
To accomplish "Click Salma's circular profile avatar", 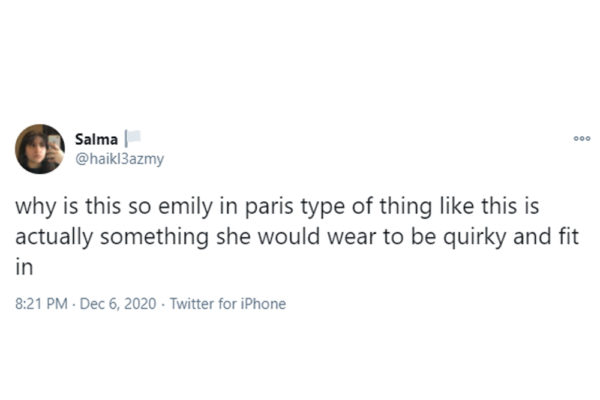I will [40, 149].
